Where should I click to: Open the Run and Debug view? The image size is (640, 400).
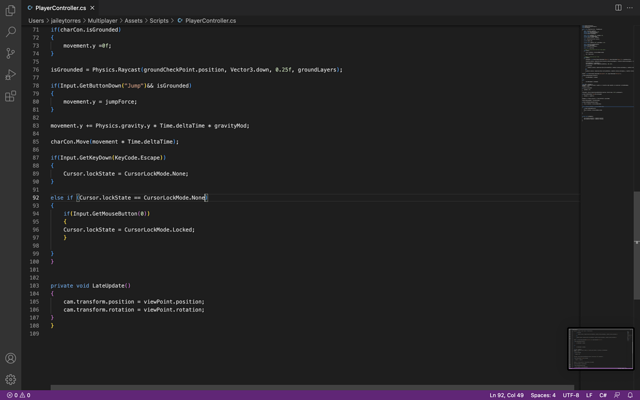pyautogui.click(x=11, y=75)
